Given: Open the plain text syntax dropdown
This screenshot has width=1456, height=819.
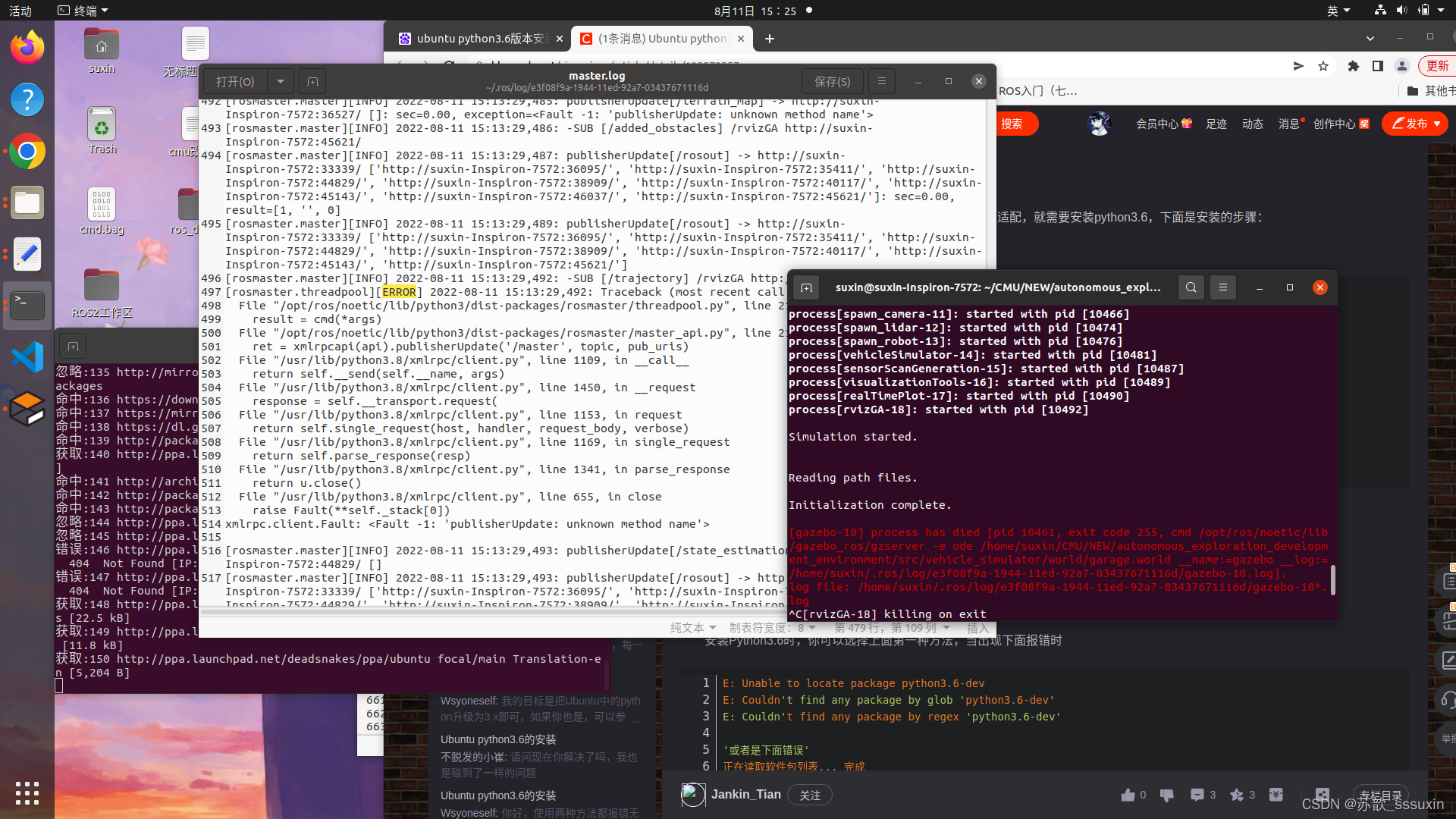Looking at the screenshot, I should (693, 628).
